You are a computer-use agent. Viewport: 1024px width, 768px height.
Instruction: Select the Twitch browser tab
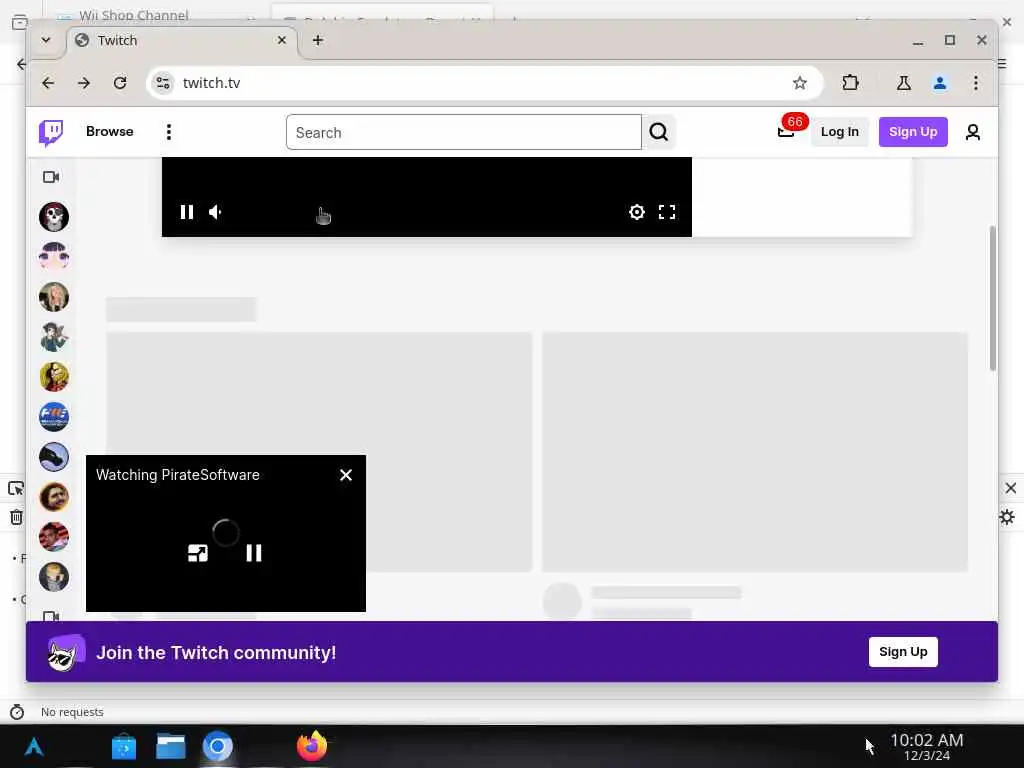182,40
